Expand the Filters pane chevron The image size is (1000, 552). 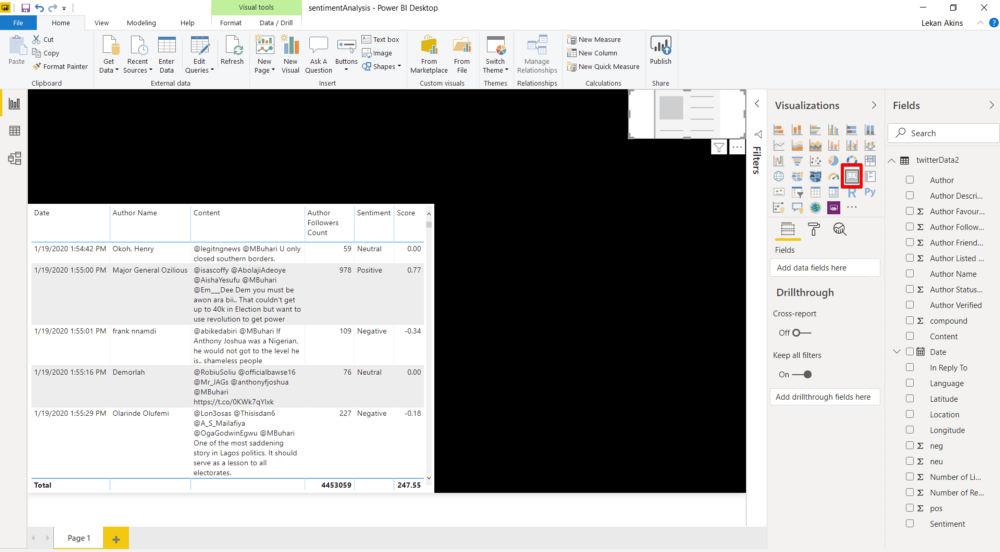tap(757, 104)
